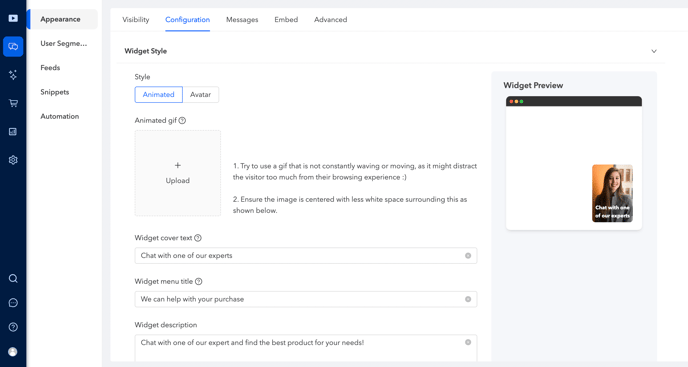Viewport: 688px width, 367px height.
Task: Upload an animated gif file
Action: 178,173
